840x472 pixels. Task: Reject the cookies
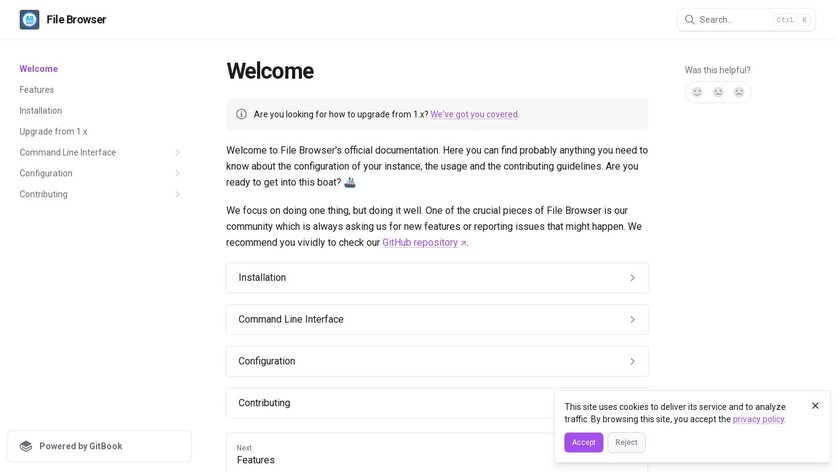point(626,442)
